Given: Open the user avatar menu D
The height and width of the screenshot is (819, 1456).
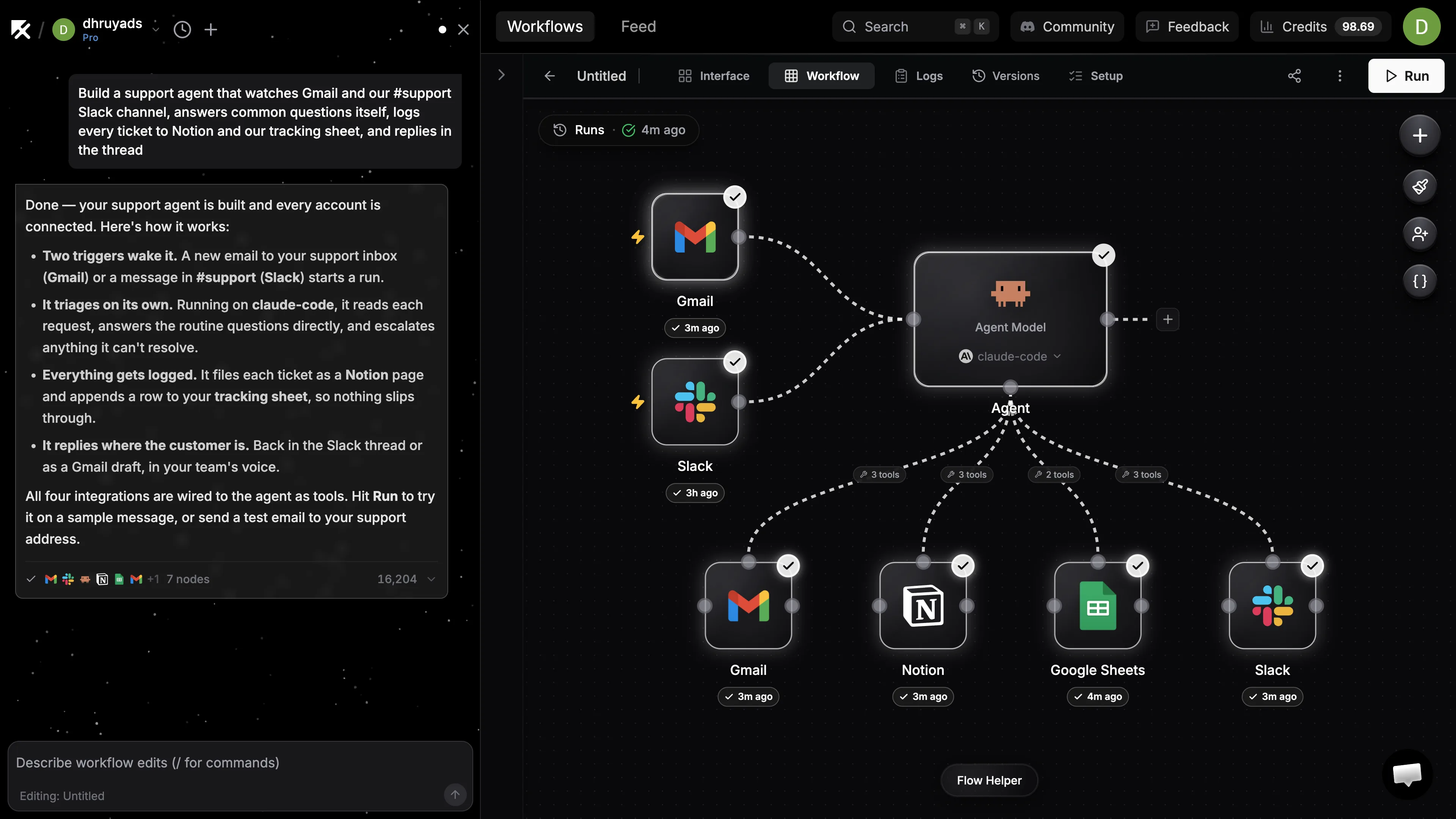Looking at the screenshot, I should (1421, 27).
